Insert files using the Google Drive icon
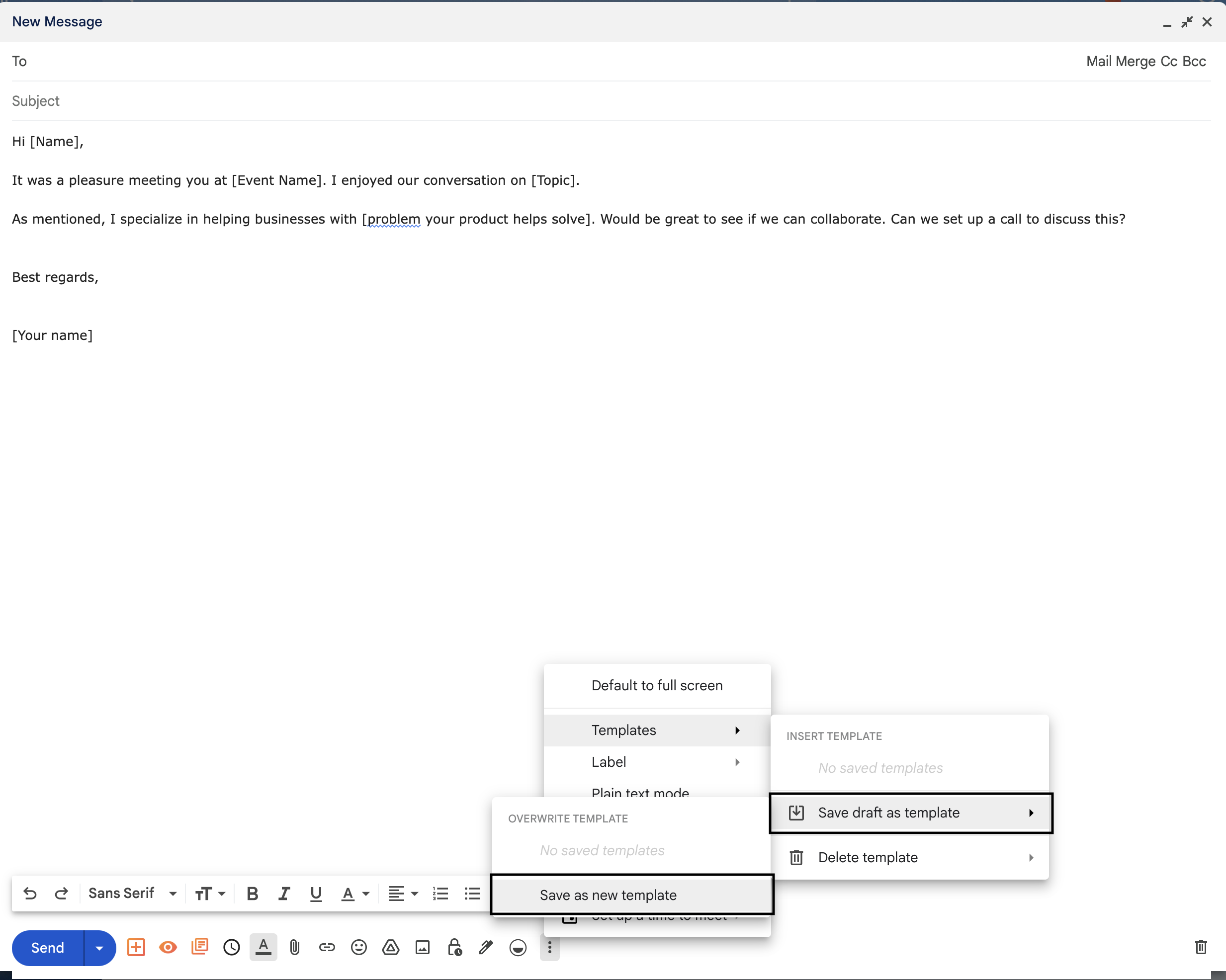 390,947
